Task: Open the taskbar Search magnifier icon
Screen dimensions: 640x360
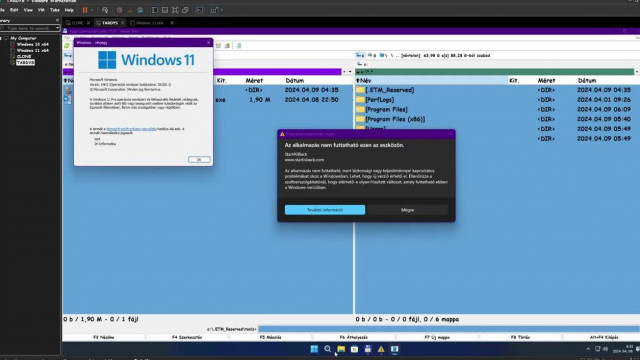Action: 327,349
